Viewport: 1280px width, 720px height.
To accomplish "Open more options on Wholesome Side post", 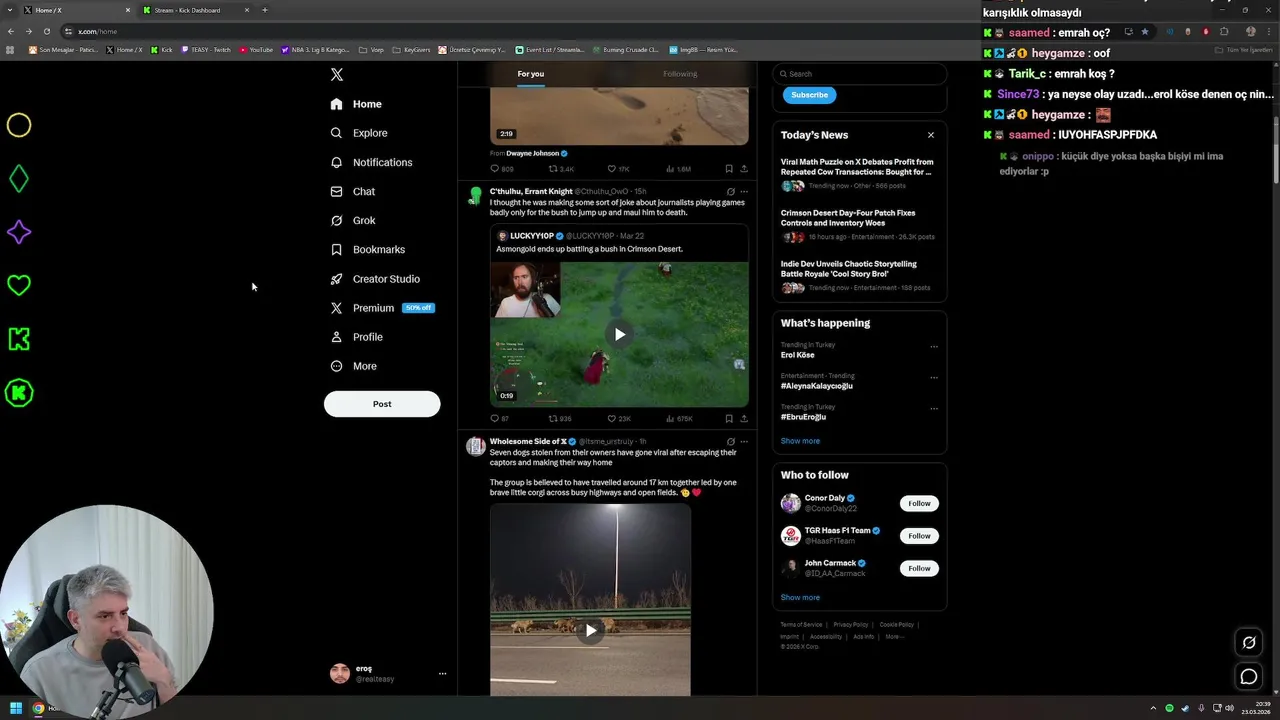I will click(x=744, y=441).
